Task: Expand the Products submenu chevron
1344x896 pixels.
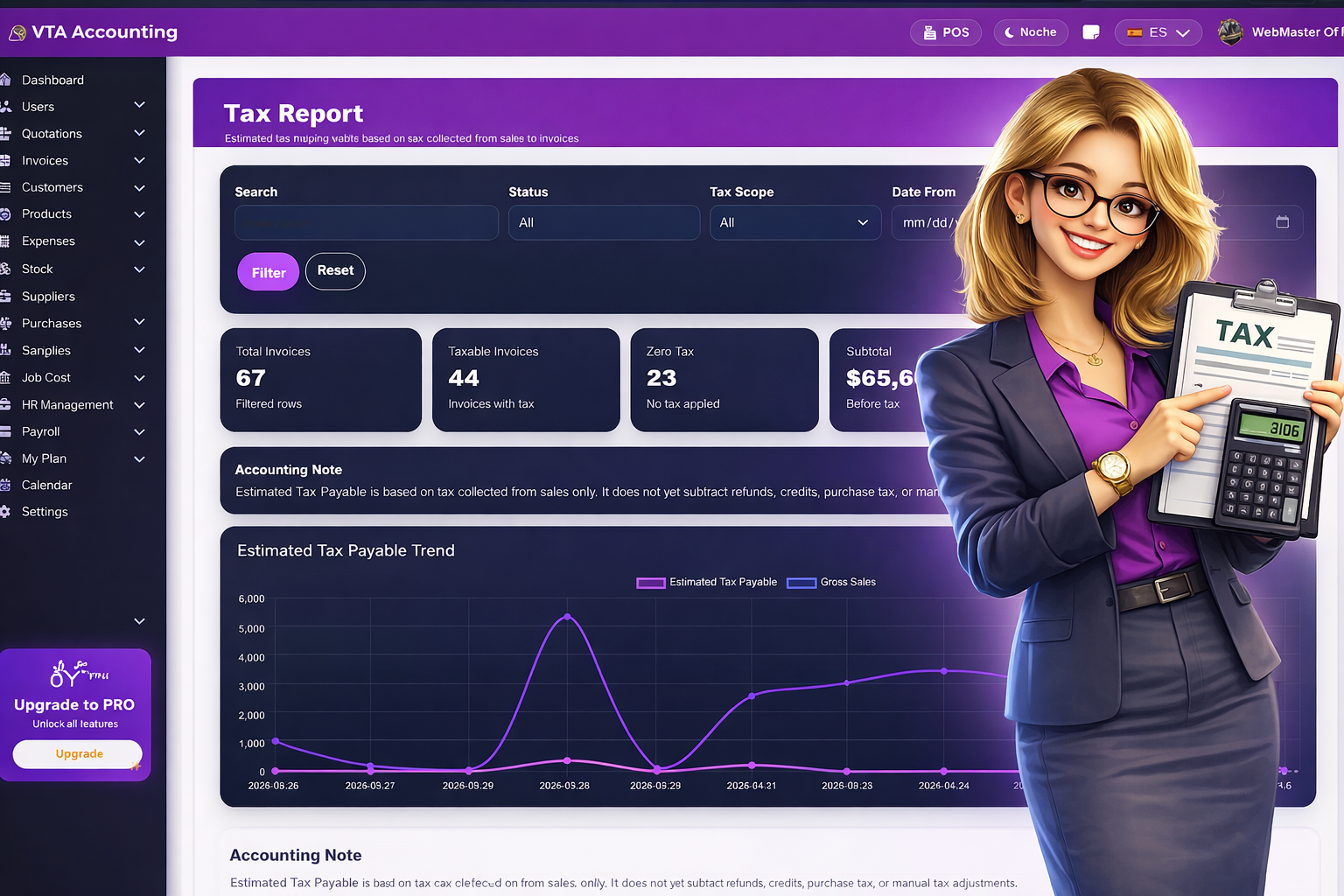Action: tap(139, 214)
